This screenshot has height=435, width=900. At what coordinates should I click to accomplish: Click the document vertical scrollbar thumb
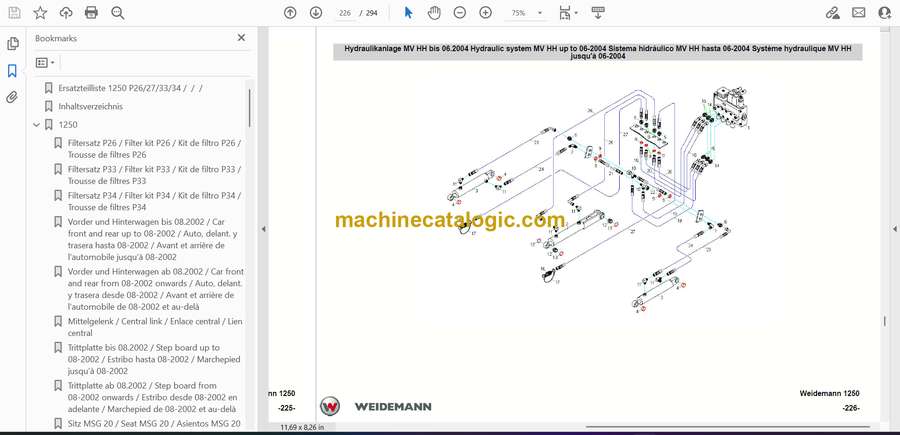[886, 321]
